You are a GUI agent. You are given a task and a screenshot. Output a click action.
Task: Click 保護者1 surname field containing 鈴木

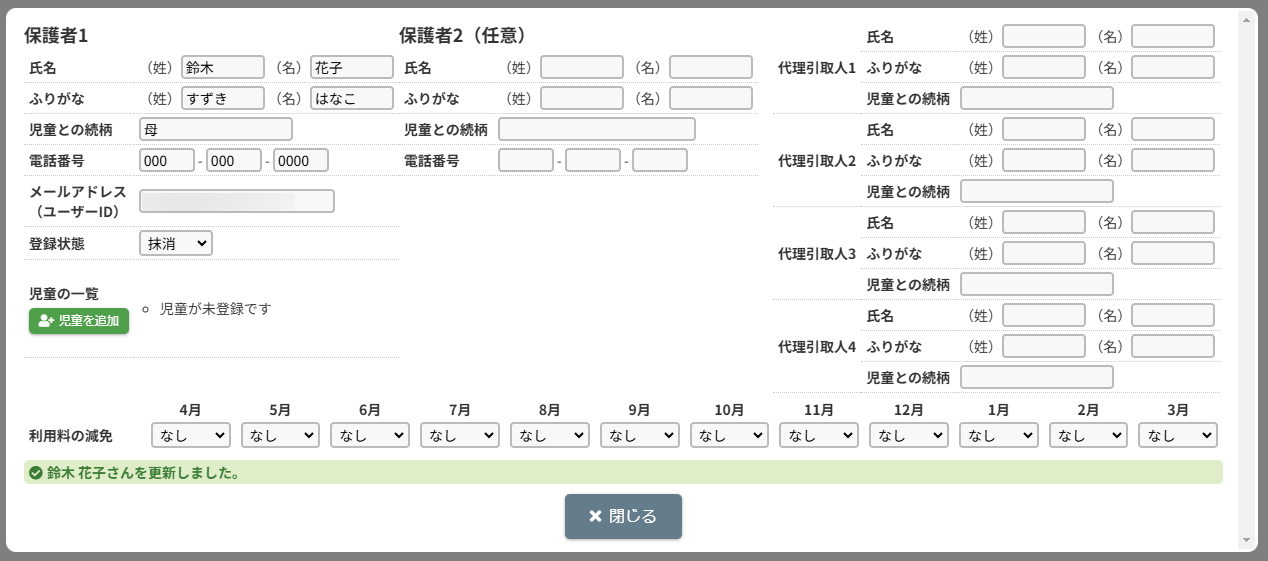223,67
